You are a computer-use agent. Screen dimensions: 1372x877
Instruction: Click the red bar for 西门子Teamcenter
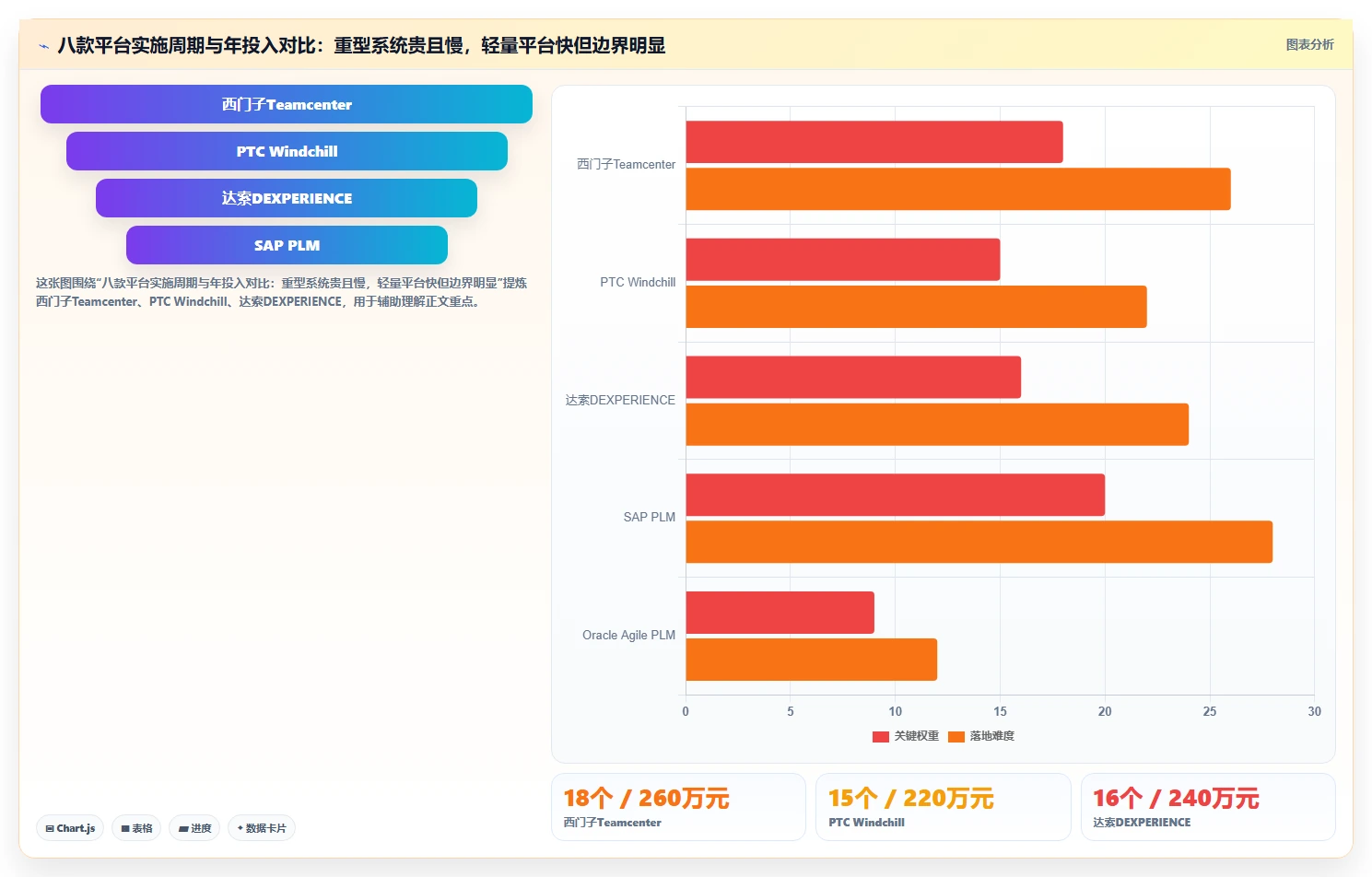[x=874, y=142]
